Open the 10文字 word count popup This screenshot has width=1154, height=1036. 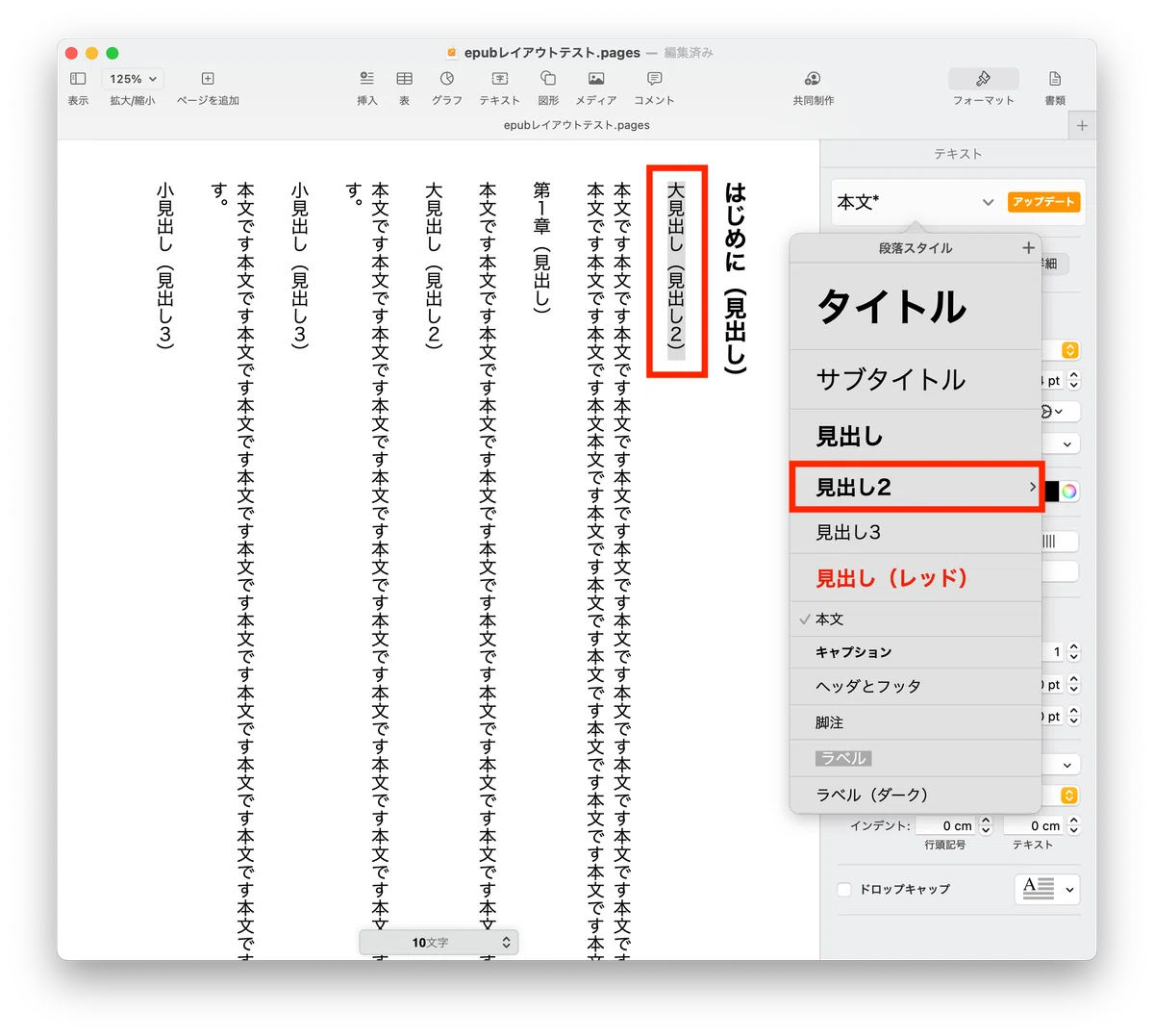pos(439,943)
